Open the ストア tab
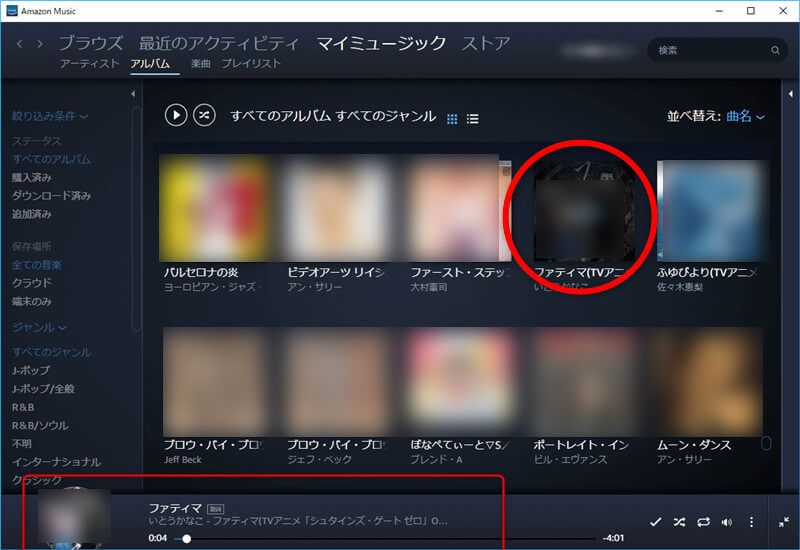The height and width of the screenshot is (550, 800). click(x=486, y=43)
